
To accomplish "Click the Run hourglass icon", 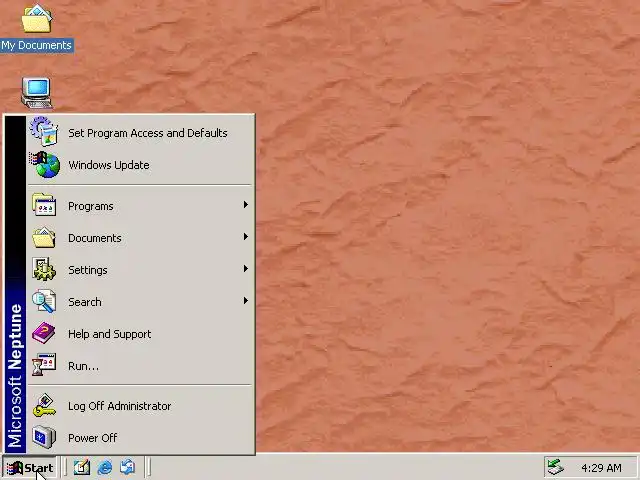I will coord(44,365).
